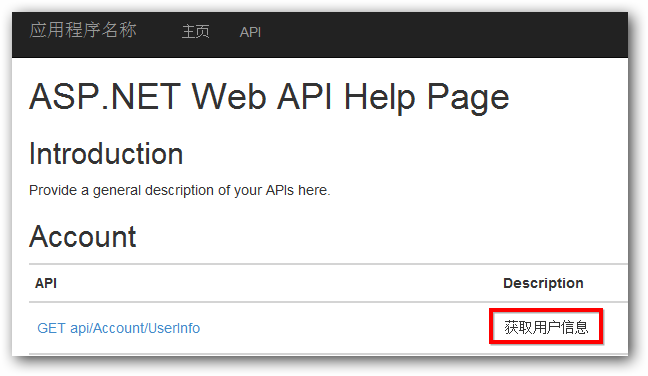This screenshot has width=648, height=376.
Task: Click the general description paragraph text
Action: (180, 190)
